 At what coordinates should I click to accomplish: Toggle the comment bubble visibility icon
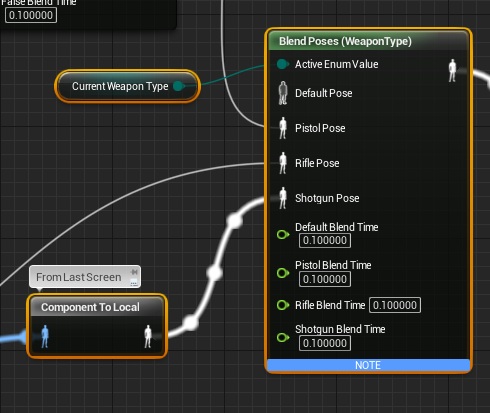point(134,282)
